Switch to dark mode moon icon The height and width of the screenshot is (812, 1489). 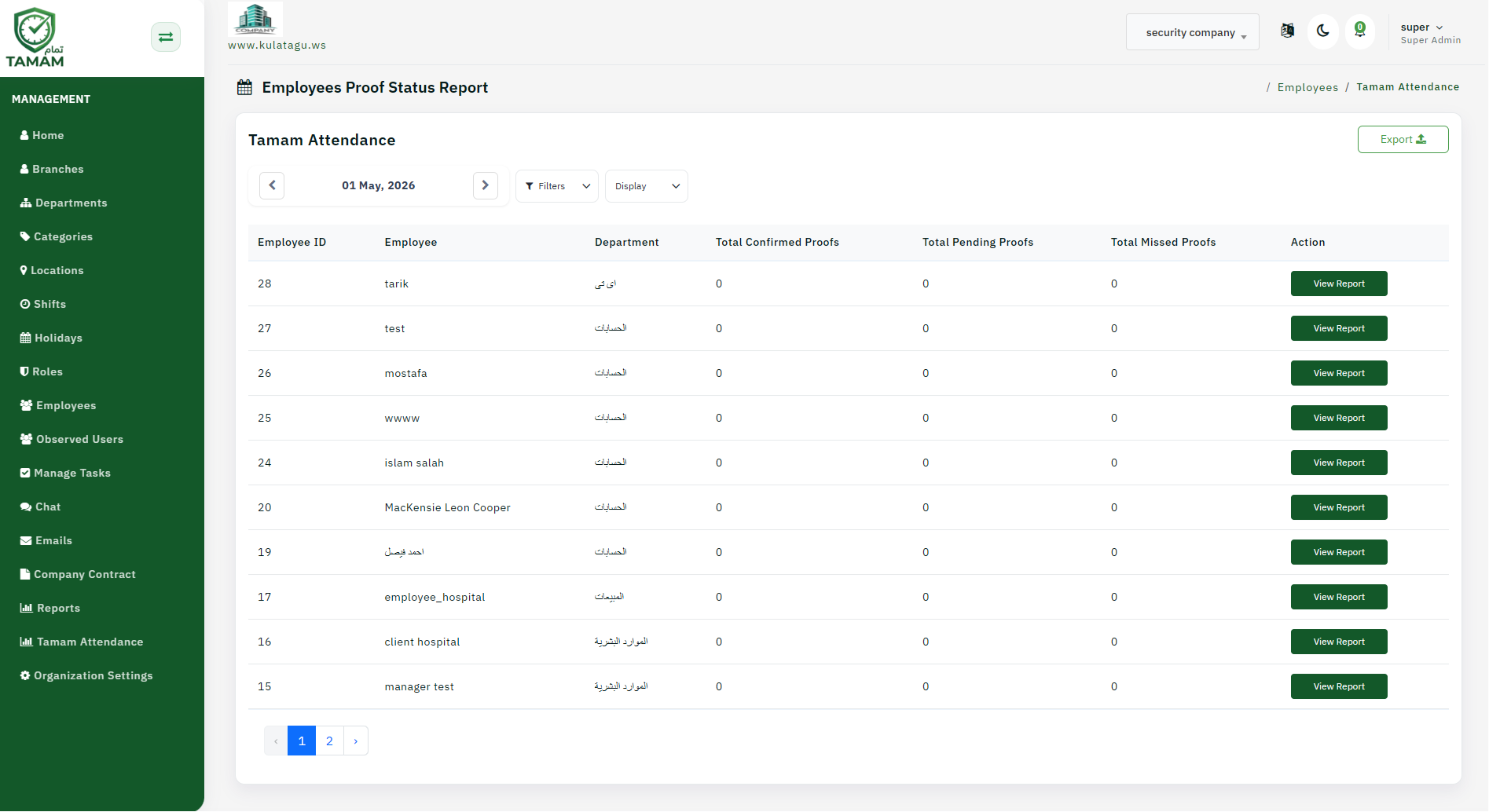[x=1323, y=31]
